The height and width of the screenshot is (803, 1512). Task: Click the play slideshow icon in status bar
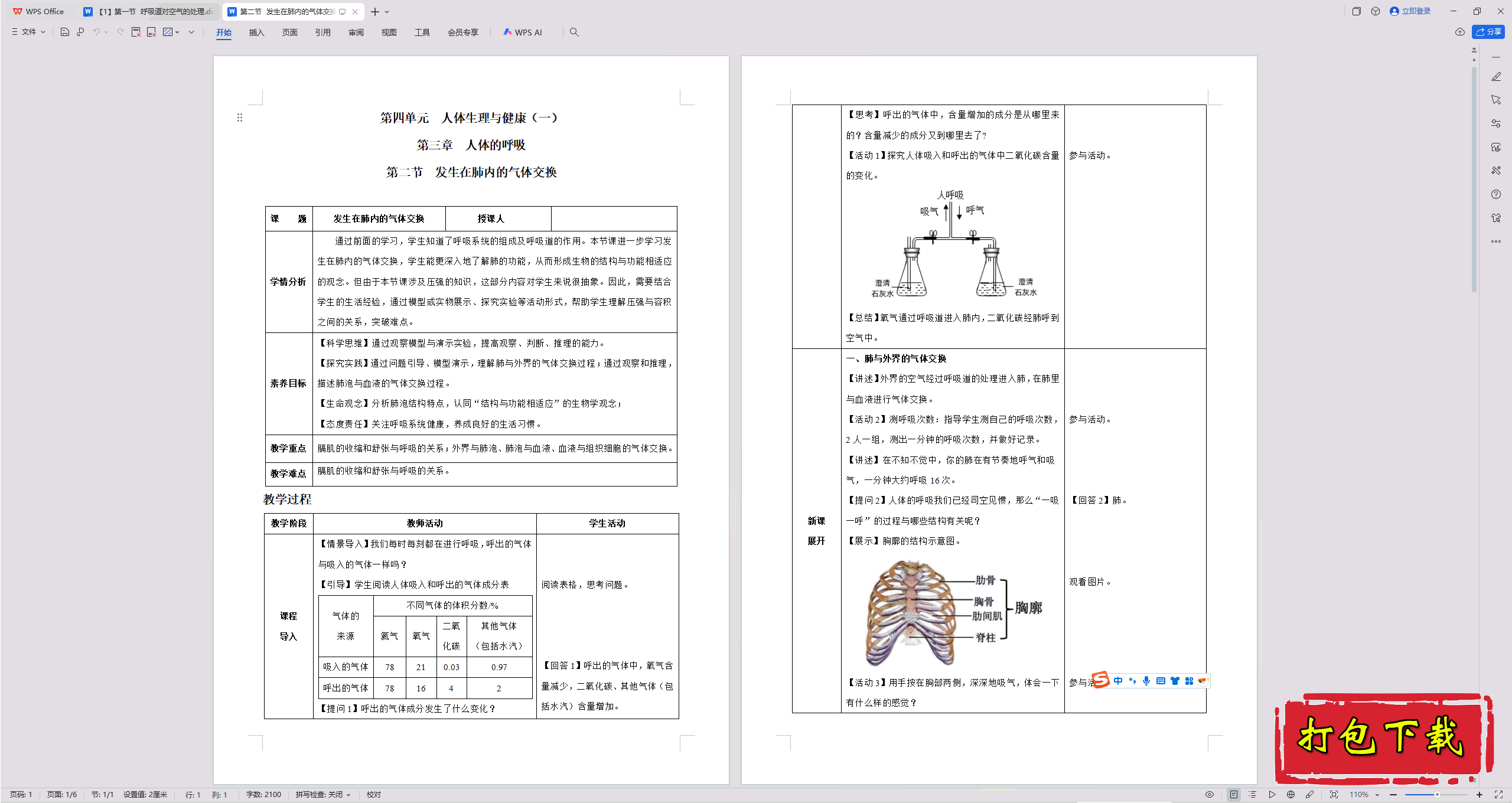coord(1272,795)
